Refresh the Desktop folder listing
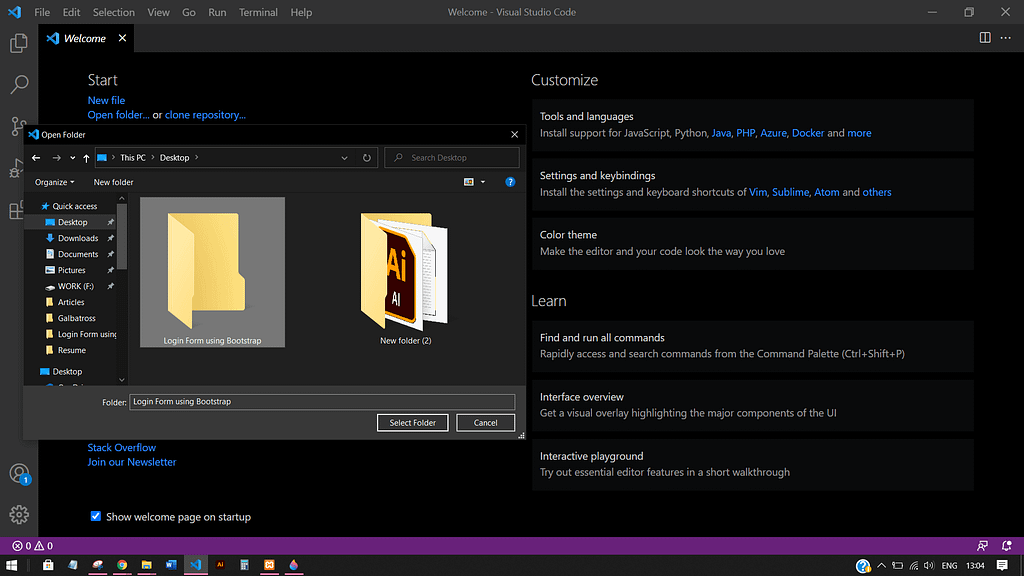 (367, 158)
